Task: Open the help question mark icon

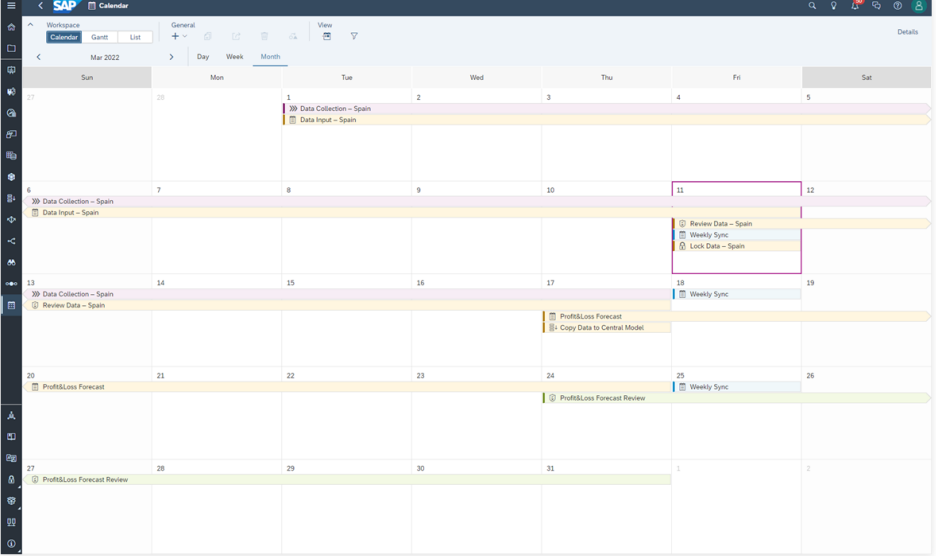Action: click(897, 5)
